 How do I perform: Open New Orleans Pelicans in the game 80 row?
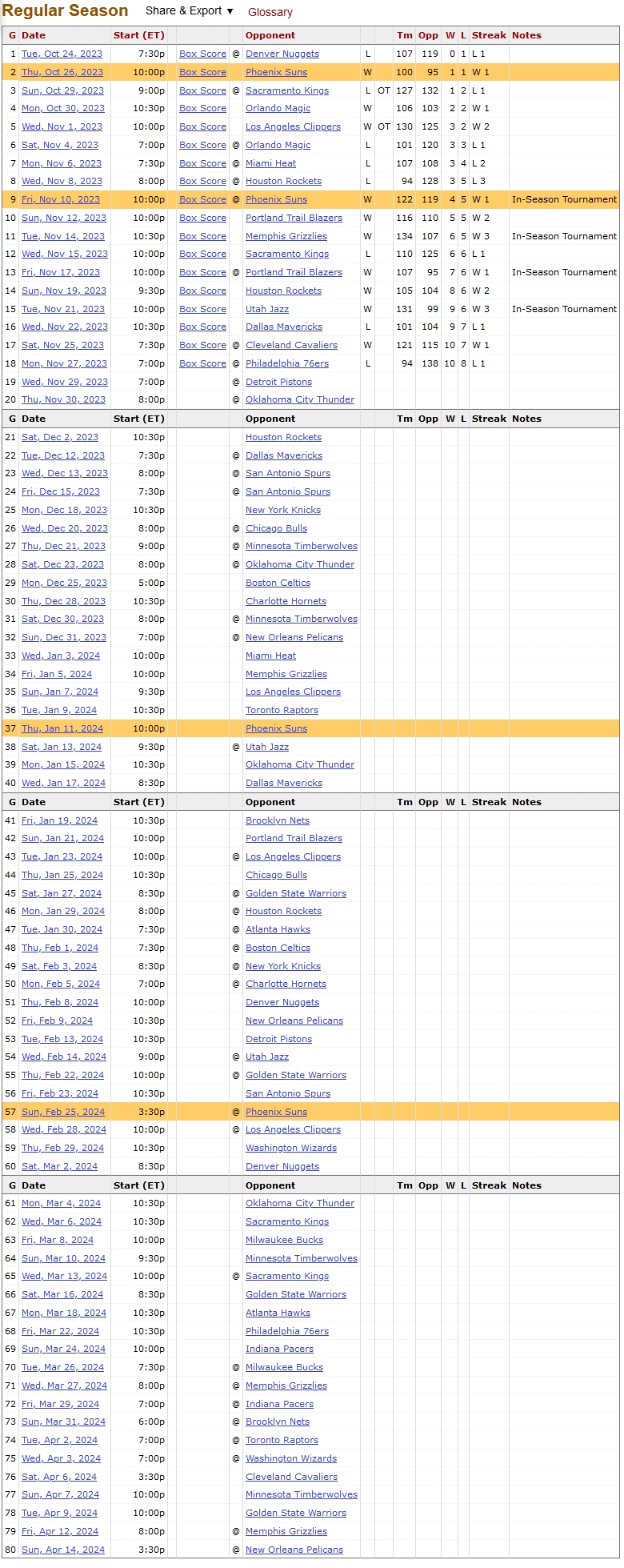pyautogui.click(x=294, y=1550)
